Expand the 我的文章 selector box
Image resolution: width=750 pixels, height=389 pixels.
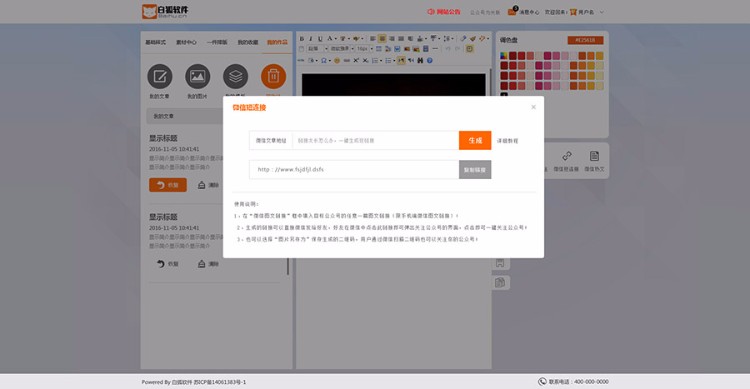[x=185, y=116]
